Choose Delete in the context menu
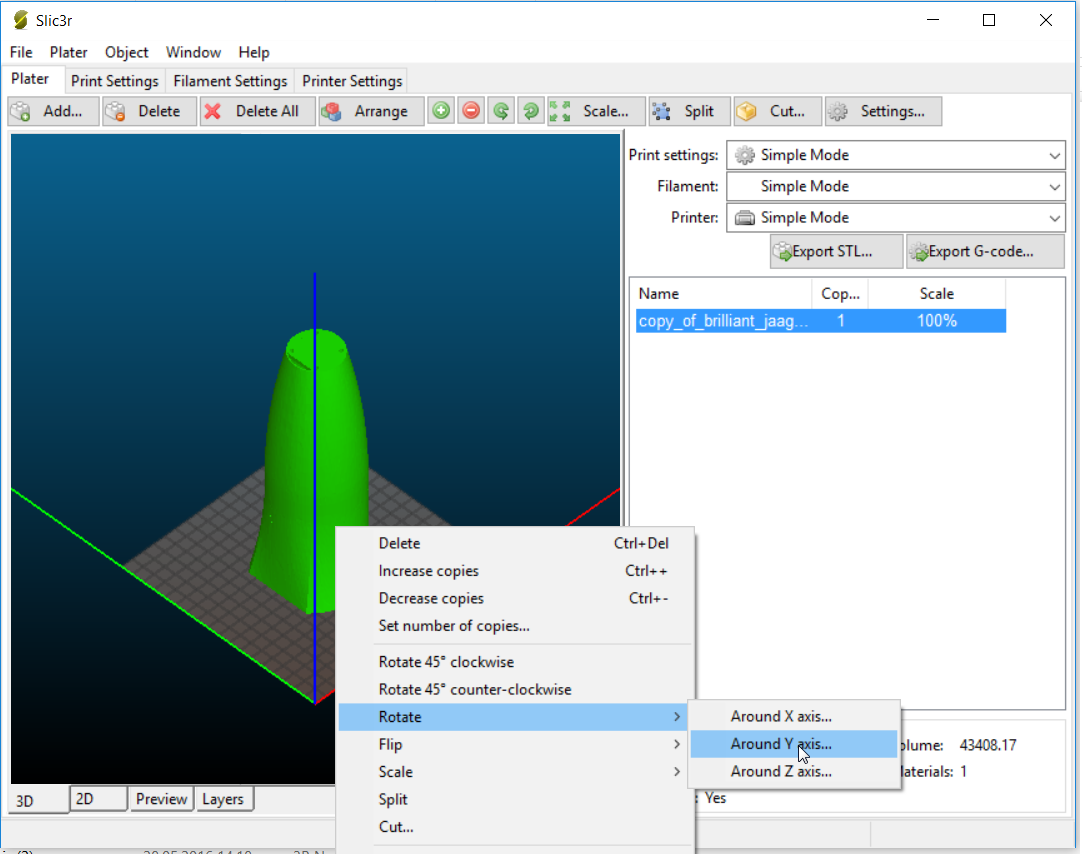The width and height of the screenshot is (1082, 854). 517,544
